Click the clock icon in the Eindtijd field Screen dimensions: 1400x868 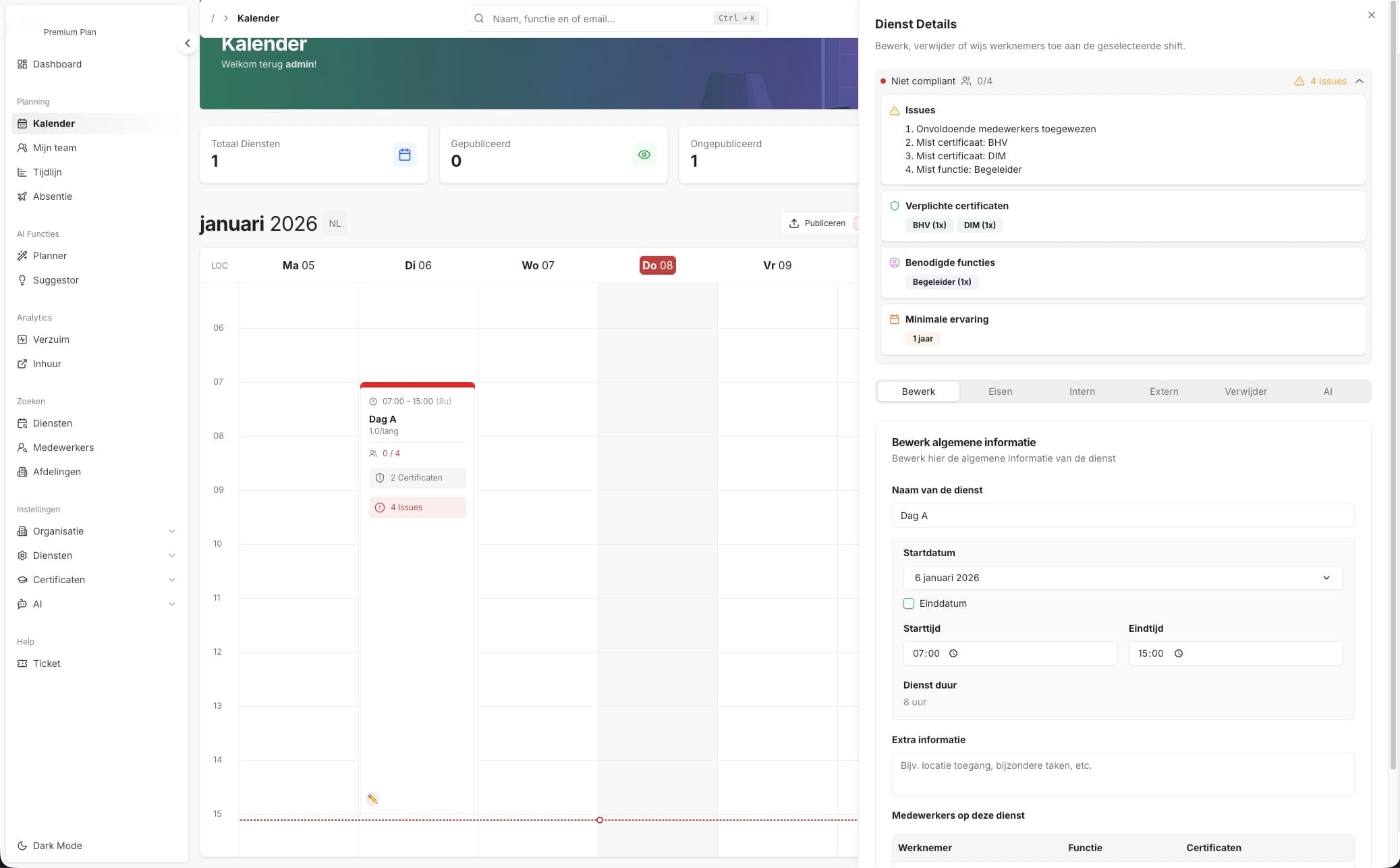tap(1179, 653)
